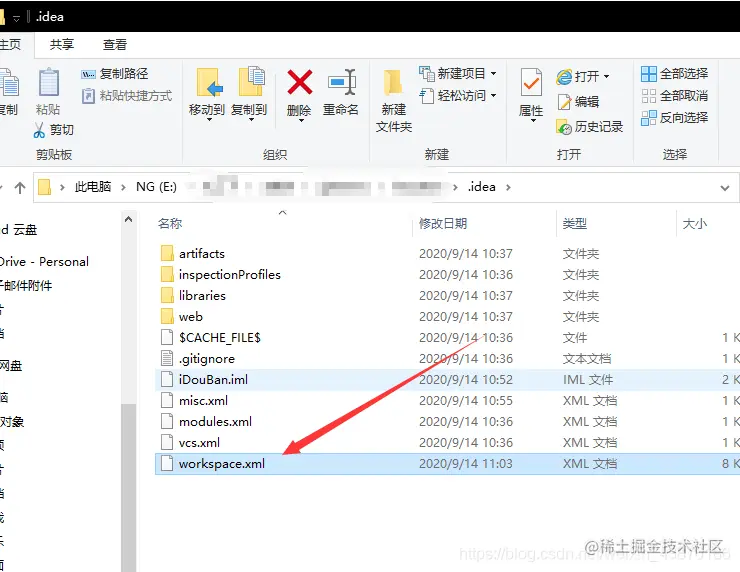Select the modules.xml file
This screenshot has width=740, height=572.
(215, 421)
